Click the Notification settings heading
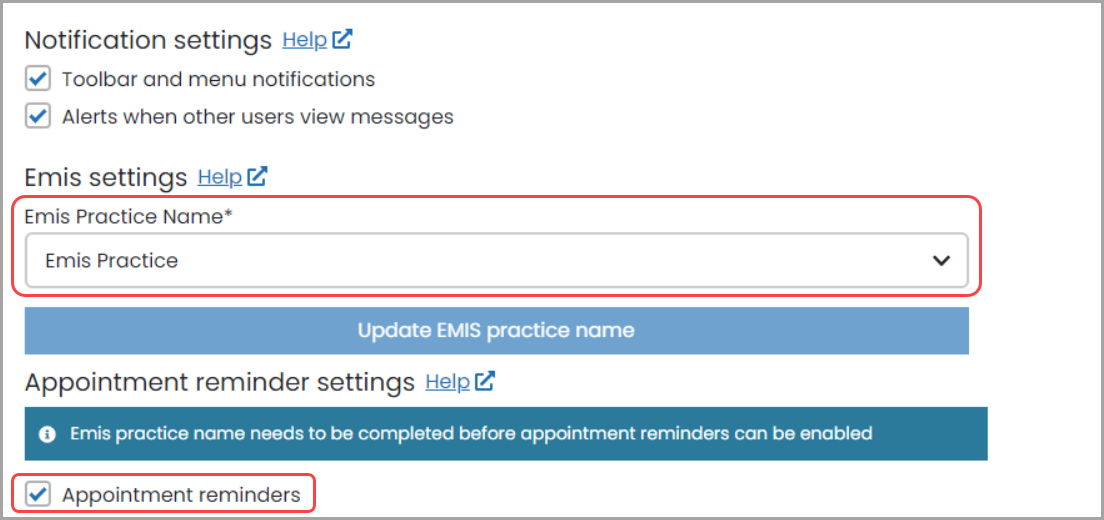This screenshot has height=520, width=1104. (148, 40)
